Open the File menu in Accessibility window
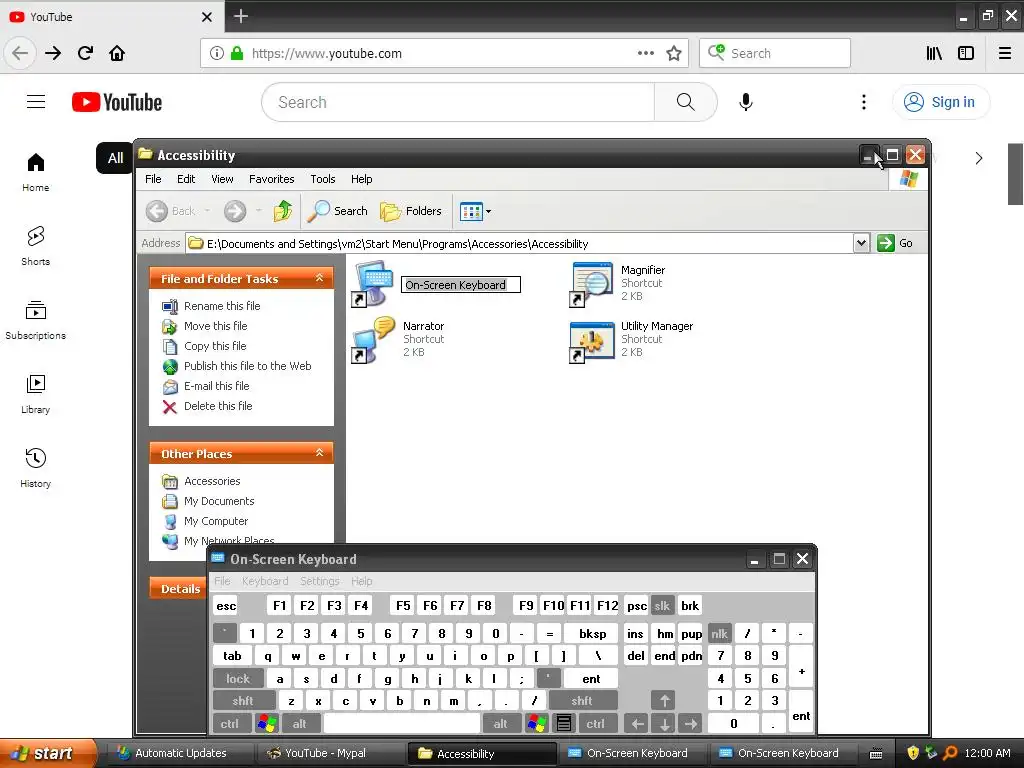Image resolution: width=1024 pixels, height=768 pixels. (x=153, y=179)
